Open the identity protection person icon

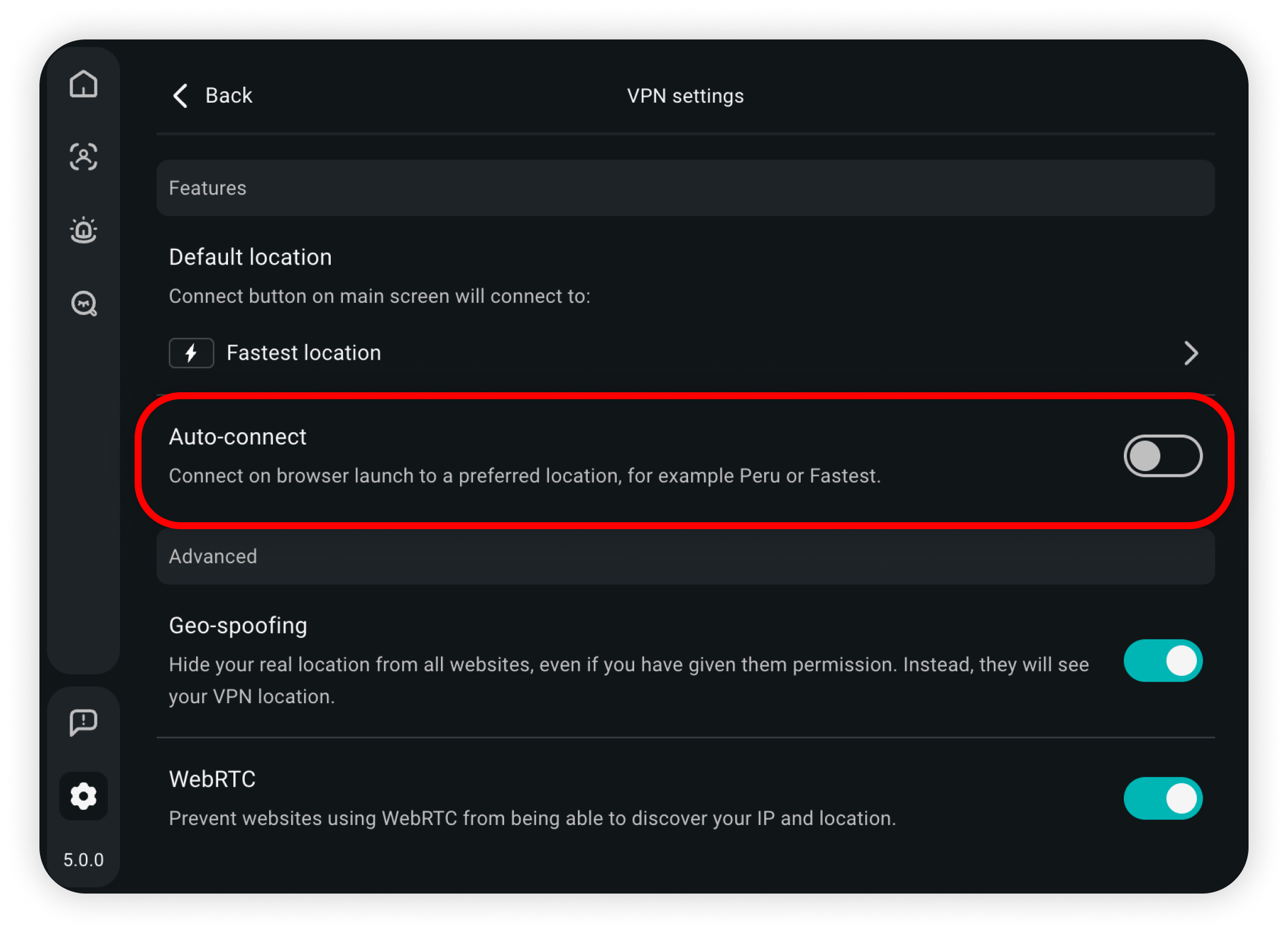[84, 157]
